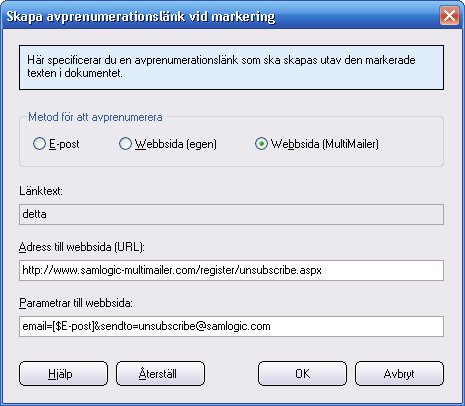Reset values with the Återställ button
The image size is (465, 406).
160,374
